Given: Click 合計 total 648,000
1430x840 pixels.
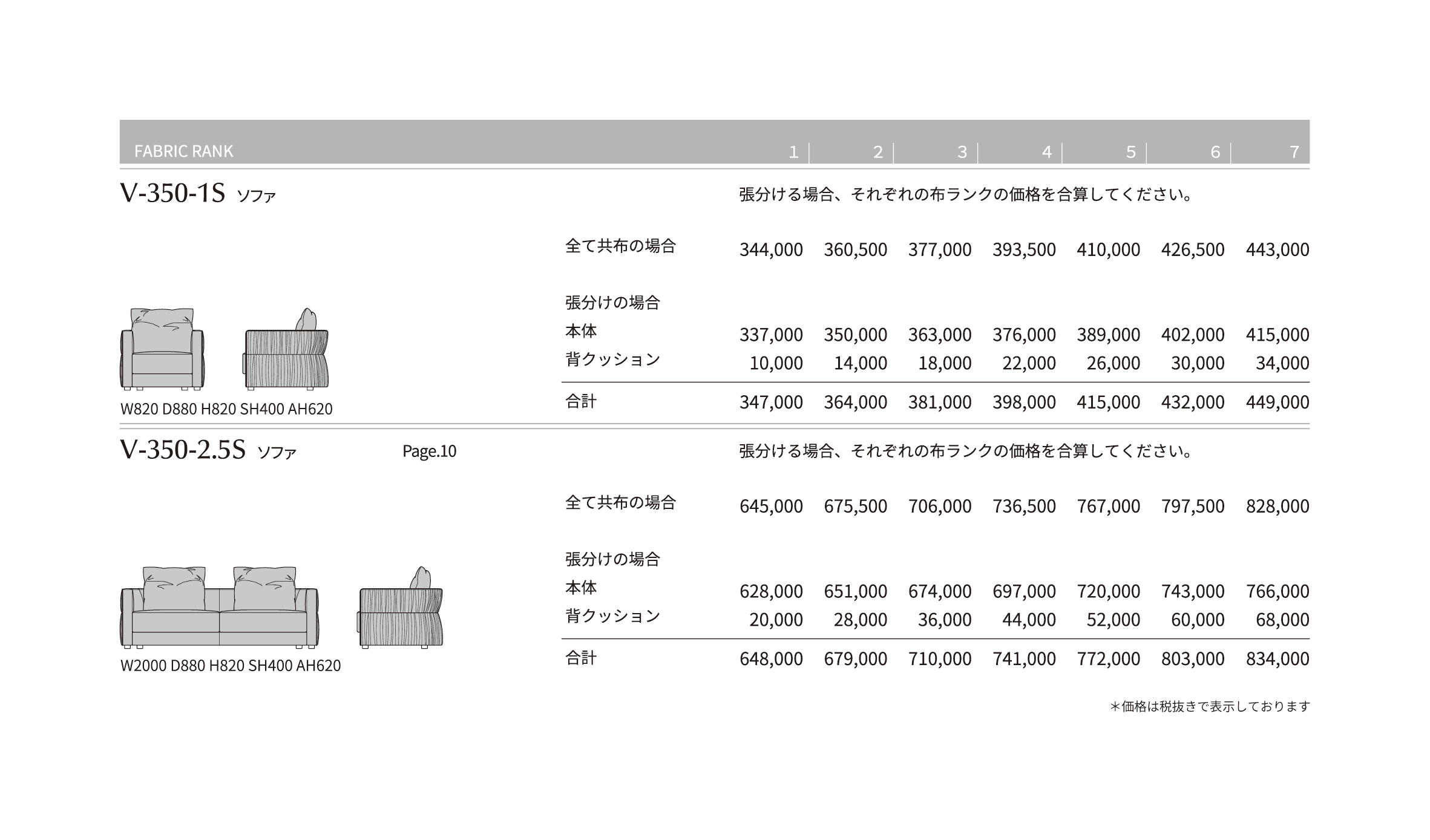Looking at the screenshot, I should (x=771, y=658).
